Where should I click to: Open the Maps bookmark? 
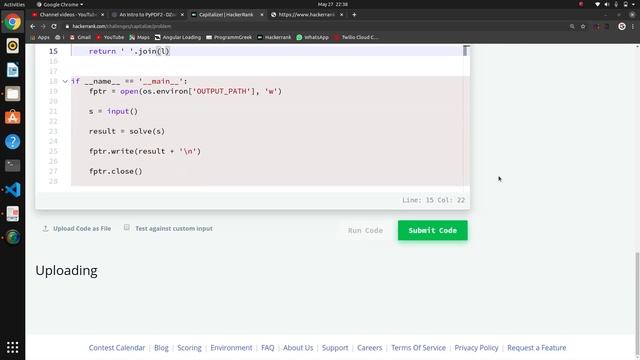point(139,37)
